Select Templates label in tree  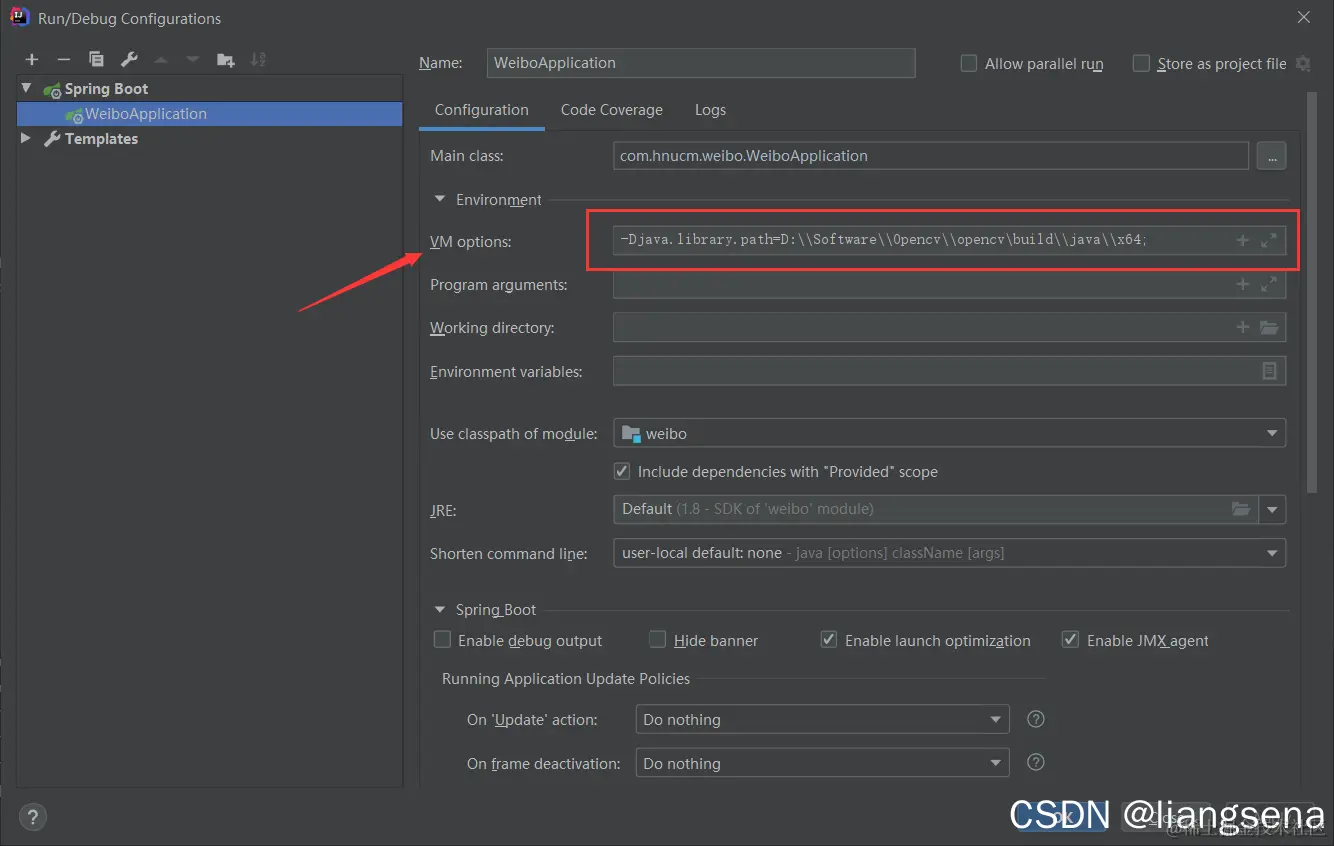(x=101, y=138)
